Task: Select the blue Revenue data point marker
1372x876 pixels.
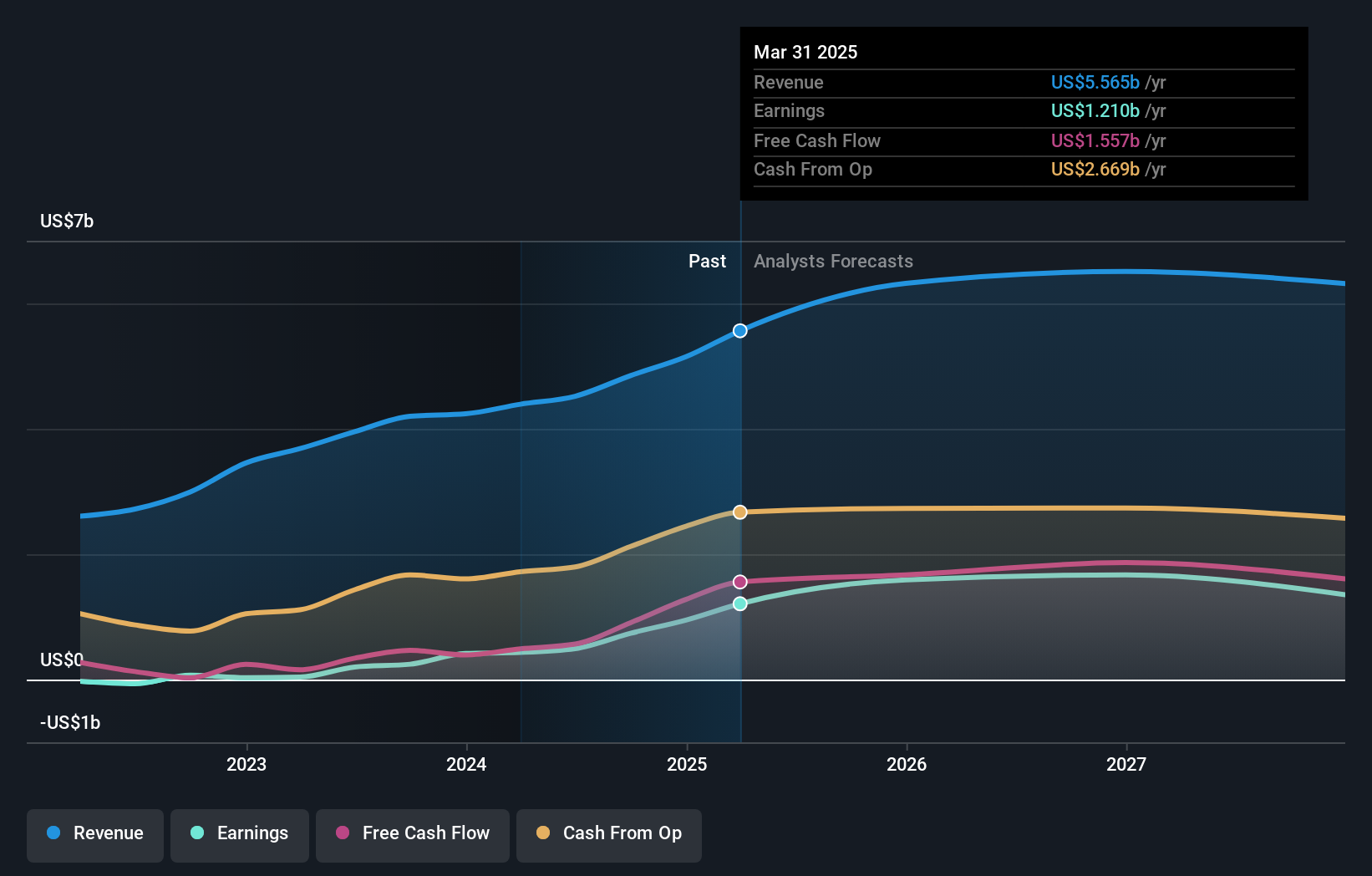Action: coord(739,330)
